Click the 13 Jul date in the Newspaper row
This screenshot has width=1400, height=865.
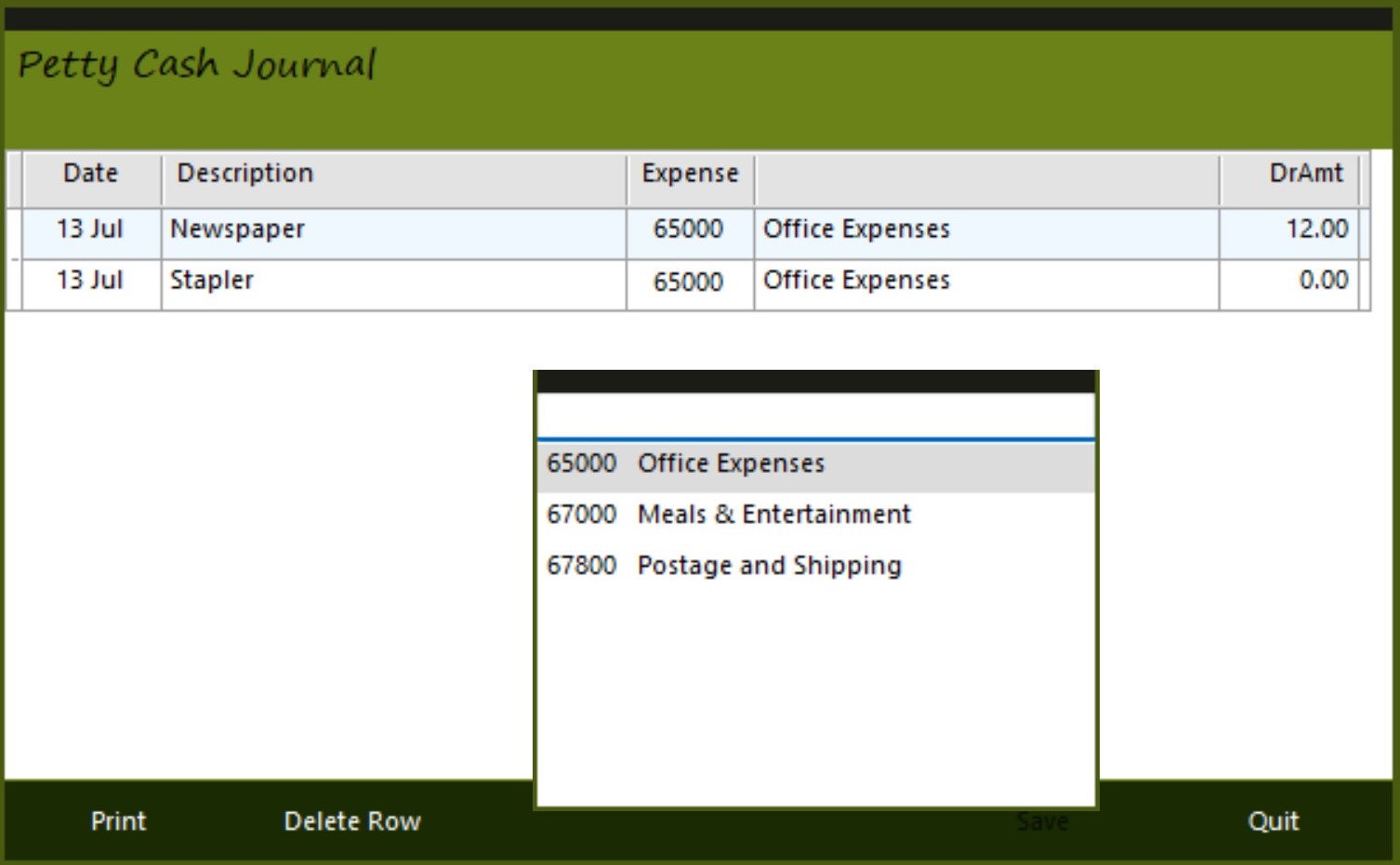click(x=90, y=229)
